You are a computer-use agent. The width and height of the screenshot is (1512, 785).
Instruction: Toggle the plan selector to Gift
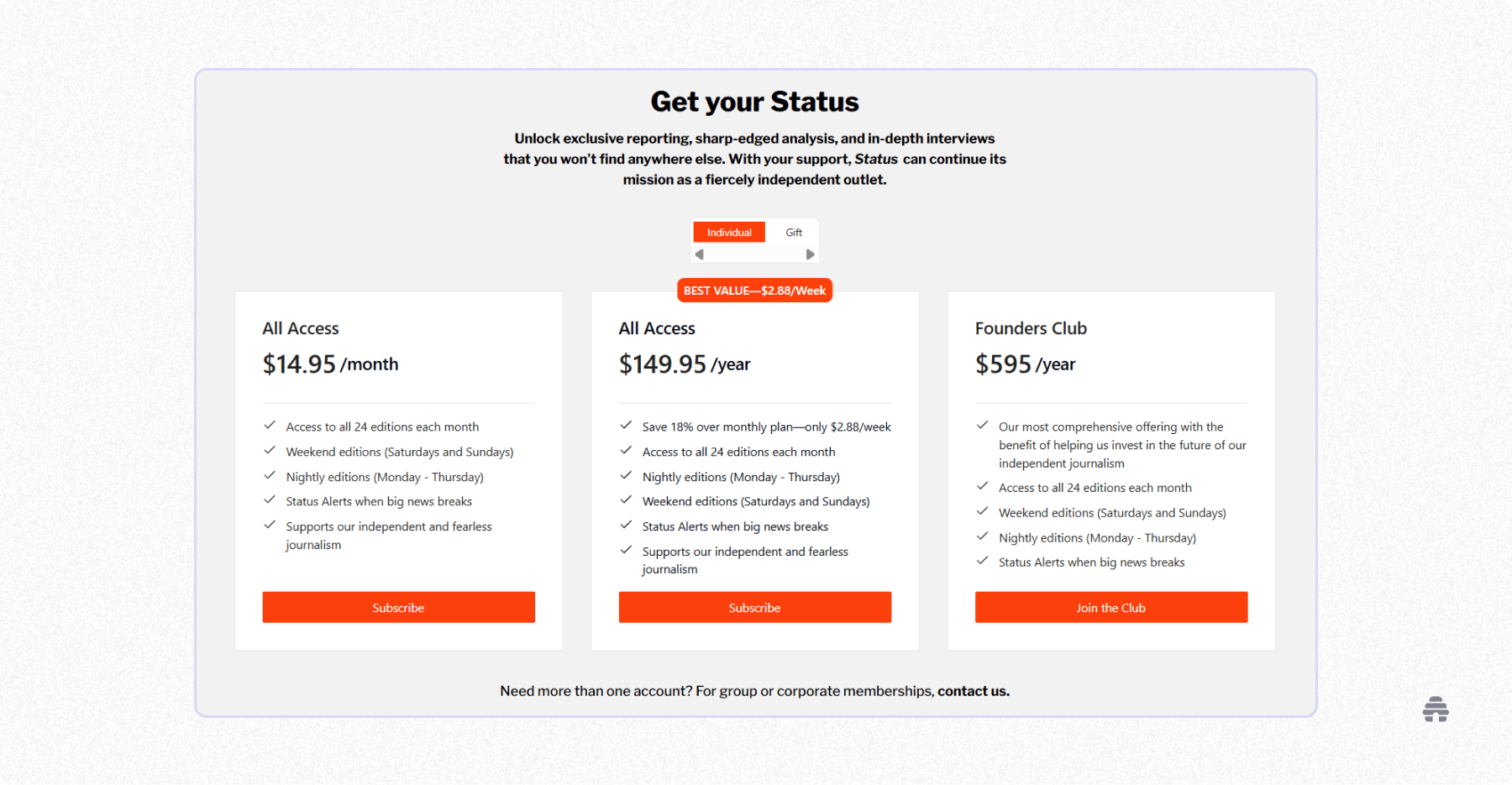click(792, 232)
